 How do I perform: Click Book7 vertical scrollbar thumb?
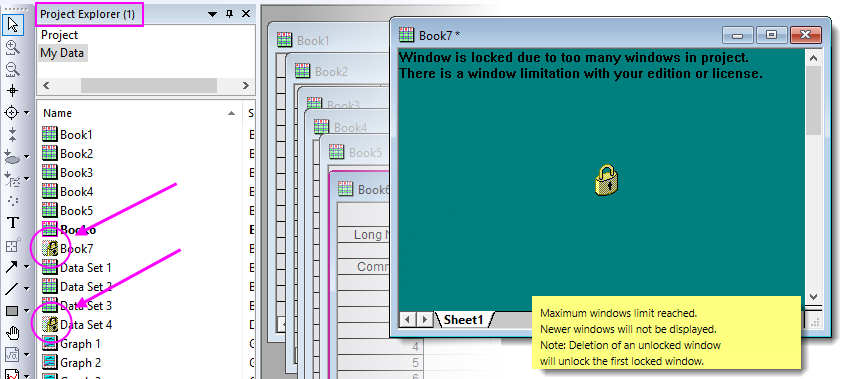[x=813, y=100]
